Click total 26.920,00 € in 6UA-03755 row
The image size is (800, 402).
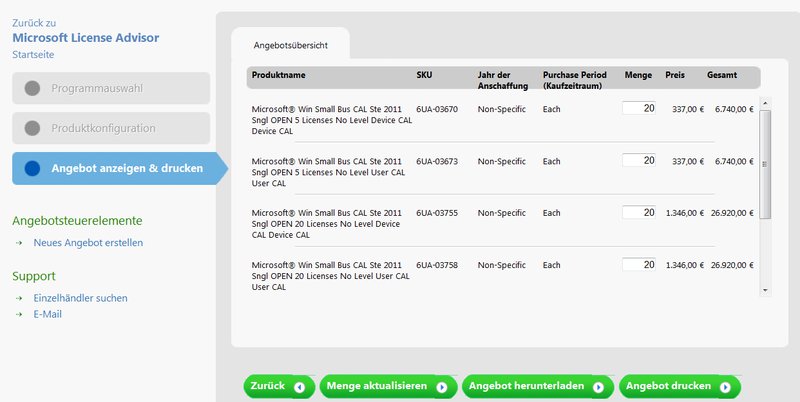(732, 213)
